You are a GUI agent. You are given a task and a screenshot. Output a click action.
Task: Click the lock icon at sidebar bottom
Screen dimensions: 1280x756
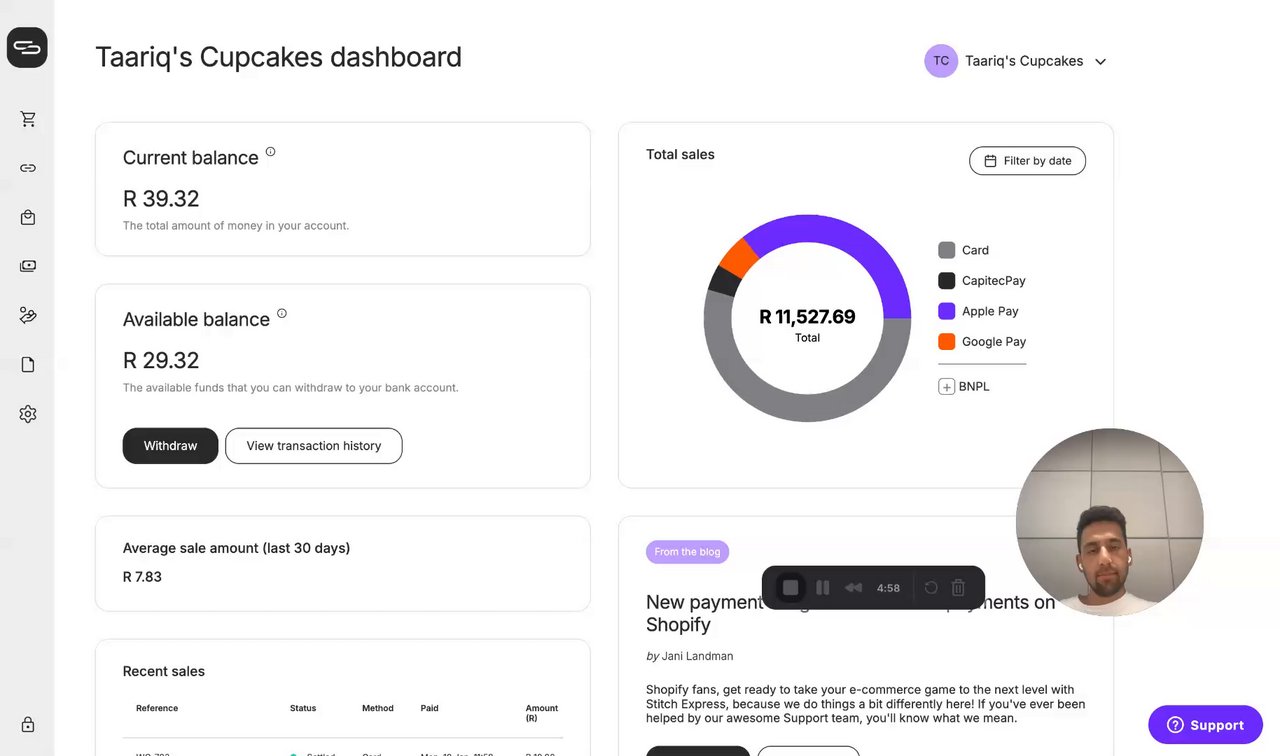(x=28, y=724)
